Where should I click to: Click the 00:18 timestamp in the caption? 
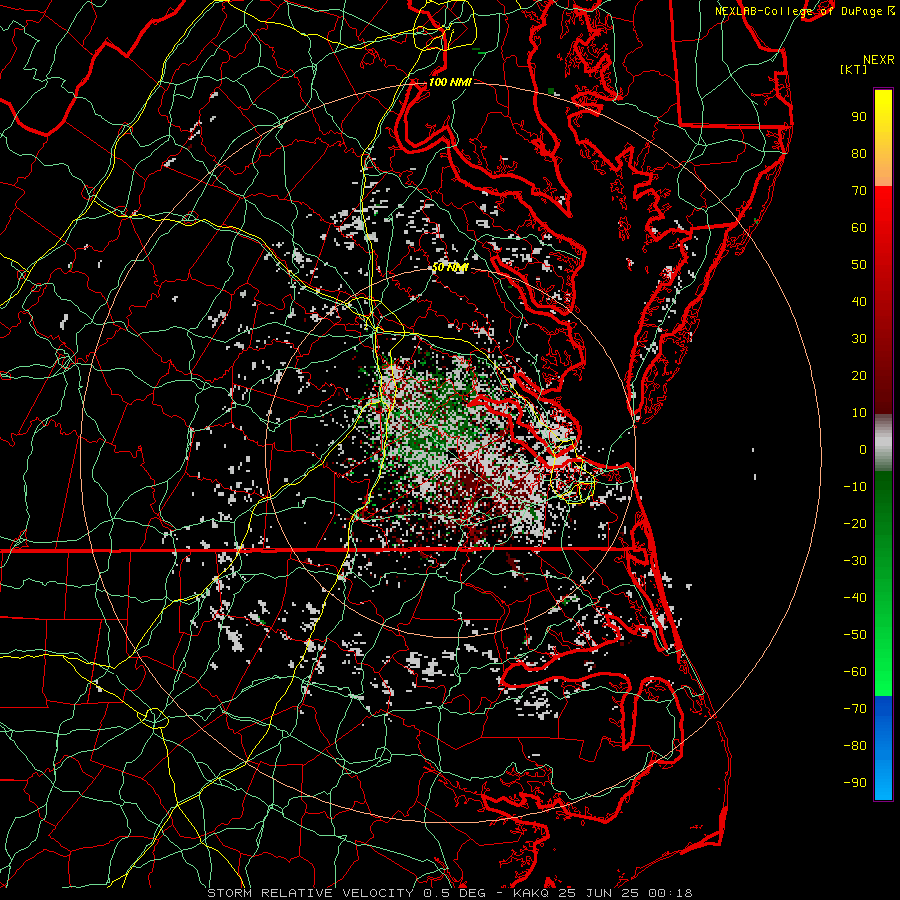point(670,893)
